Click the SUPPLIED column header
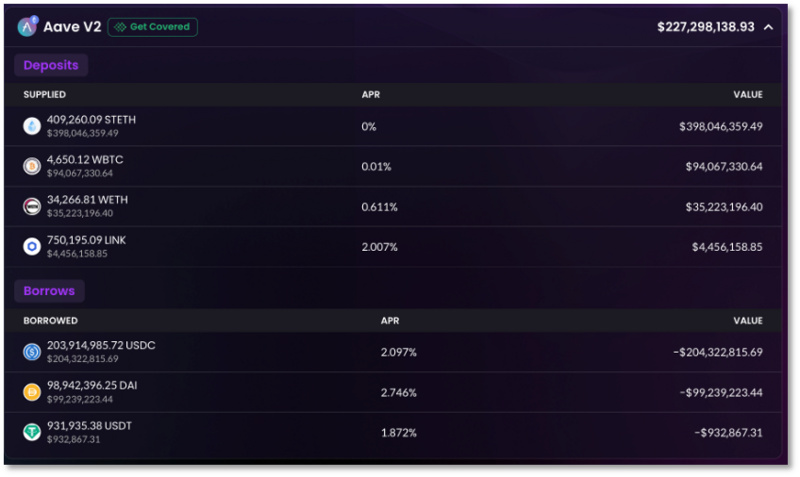The width and height of the screenshot is (800, 477). [44, 94]
